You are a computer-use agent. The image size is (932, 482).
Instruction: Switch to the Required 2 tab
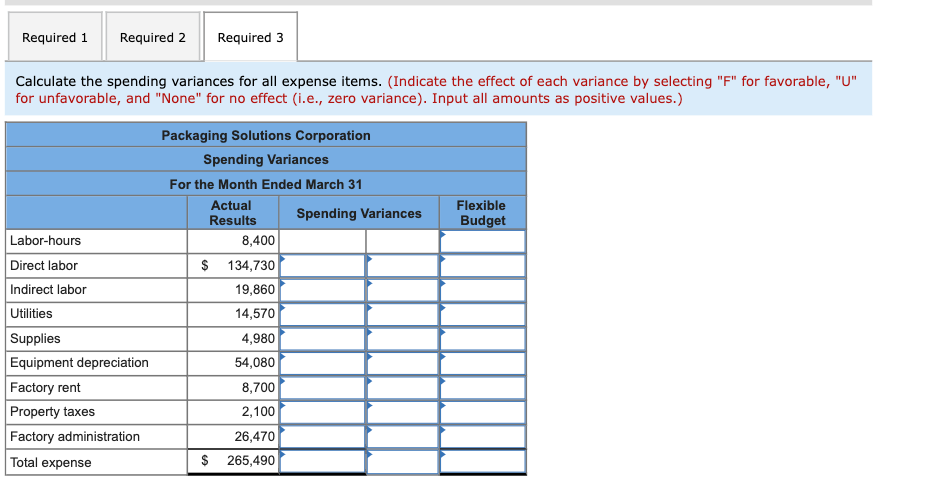coord(153,37)
